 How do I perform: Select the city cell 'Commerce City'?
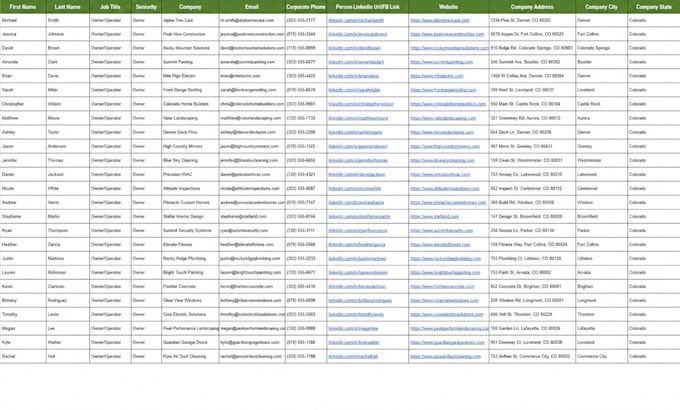601,357
